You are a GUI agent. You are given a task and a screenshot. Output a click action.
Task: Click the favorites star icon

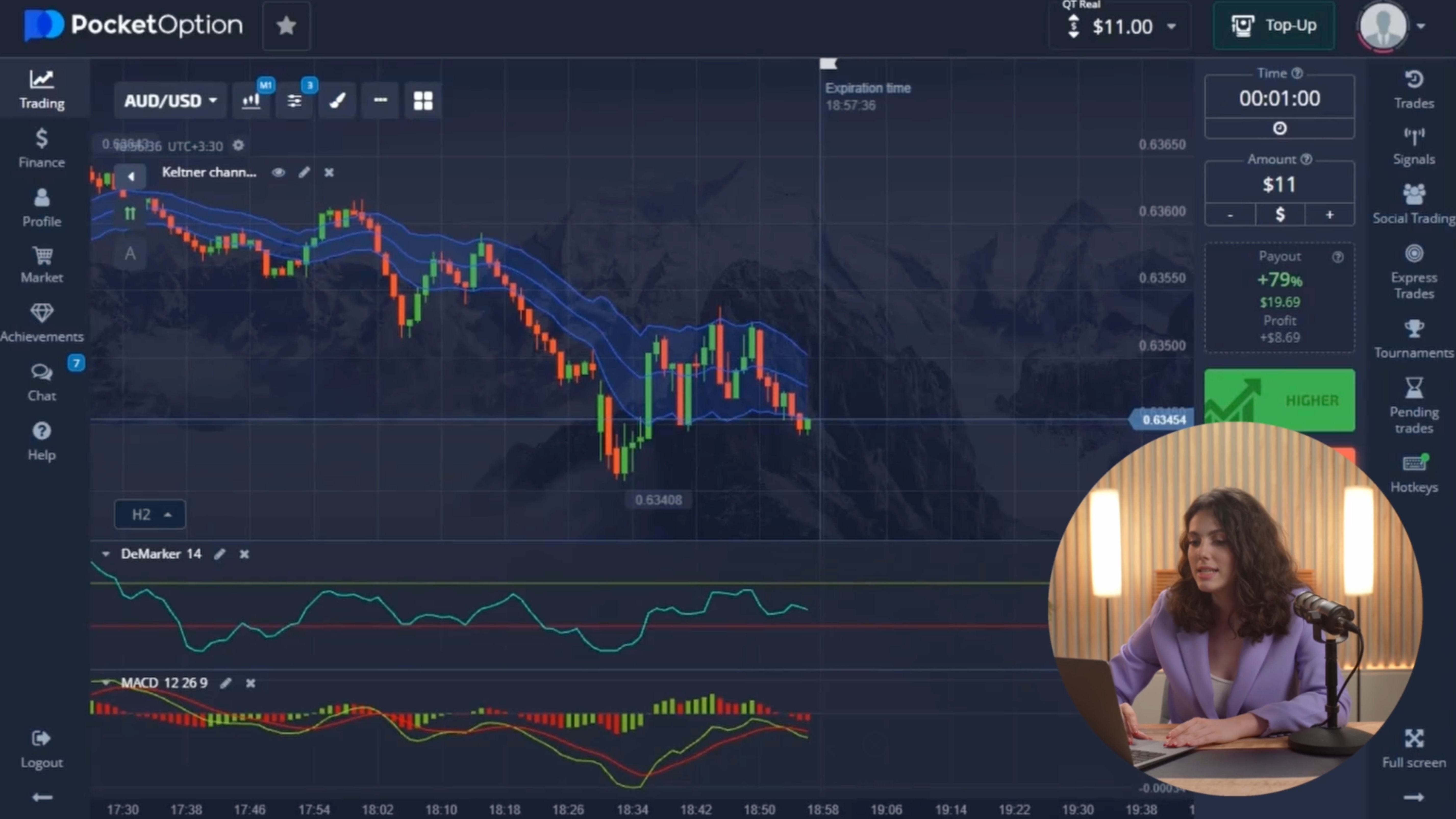(286, 26)
